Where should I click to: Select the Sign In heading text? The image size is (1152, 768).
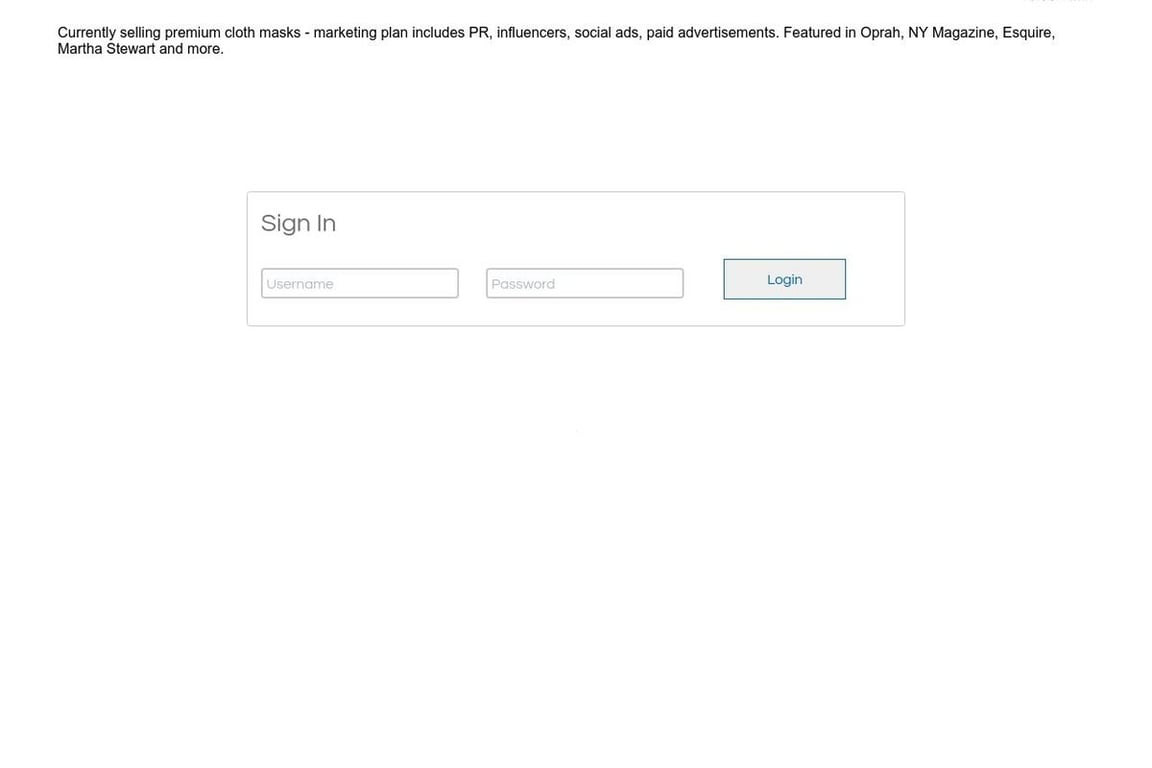298,223
